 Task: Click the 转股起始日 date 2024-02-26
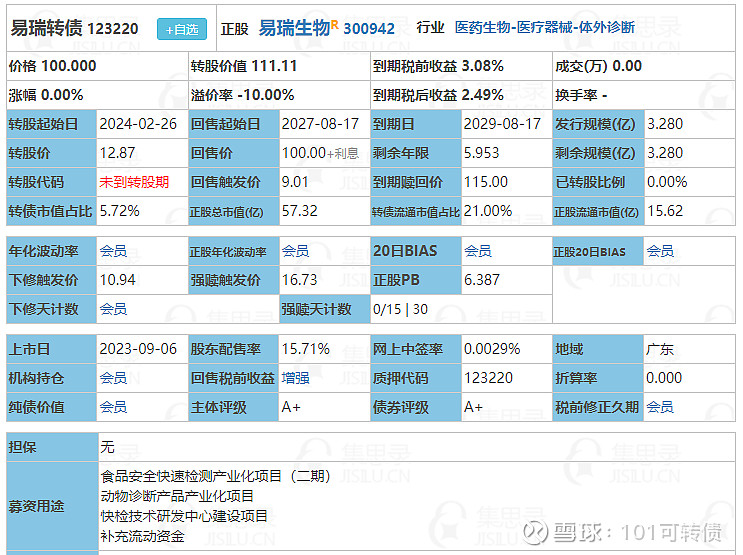tap(138, 124)
